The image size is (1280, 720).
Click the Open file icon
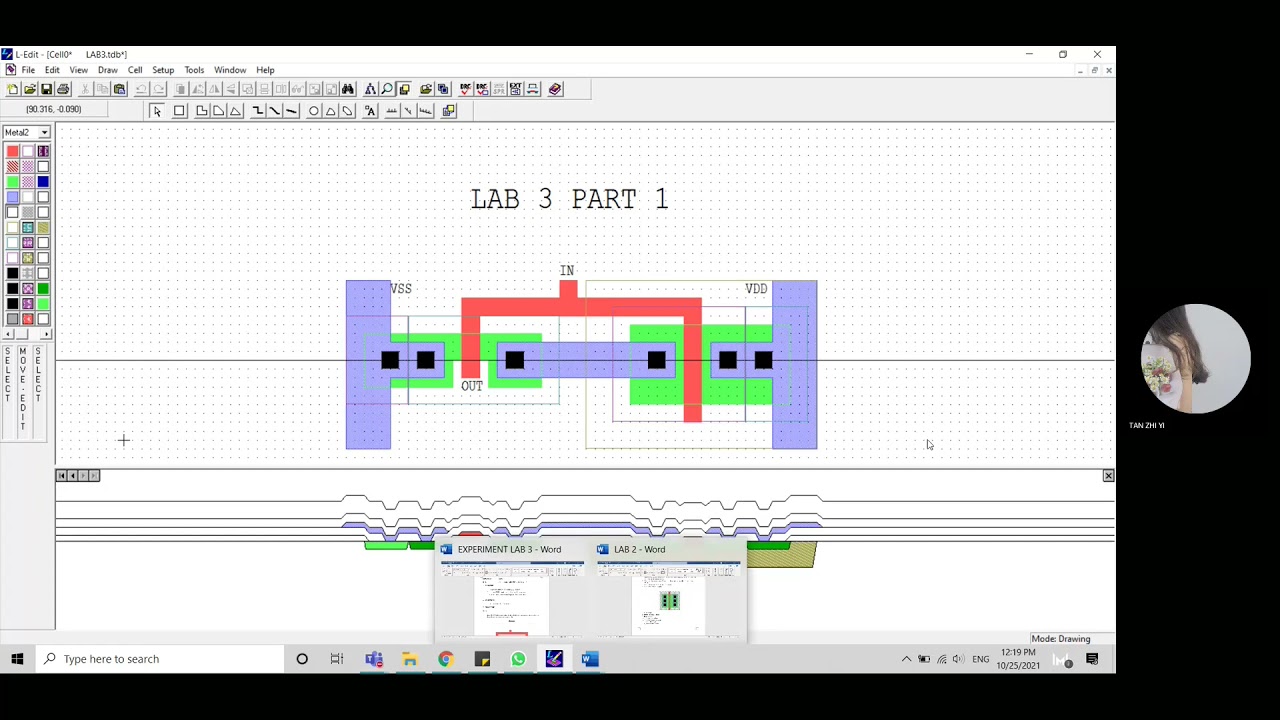click(30, 89)
